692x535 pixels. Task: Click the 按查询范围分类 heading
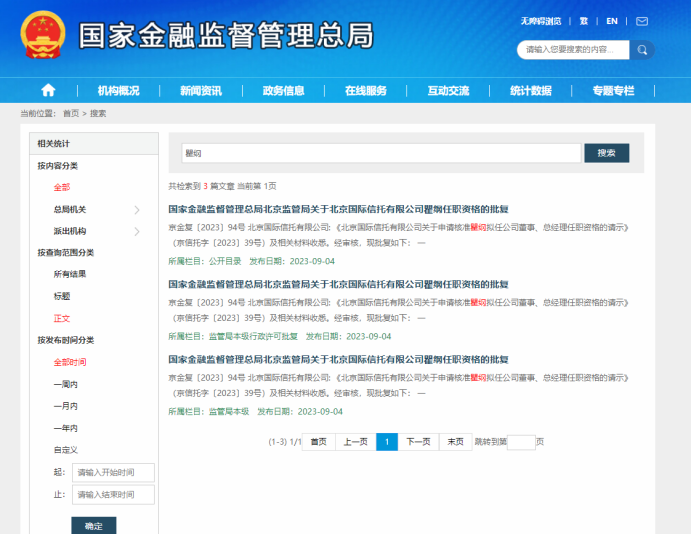(x=65, y=252)
